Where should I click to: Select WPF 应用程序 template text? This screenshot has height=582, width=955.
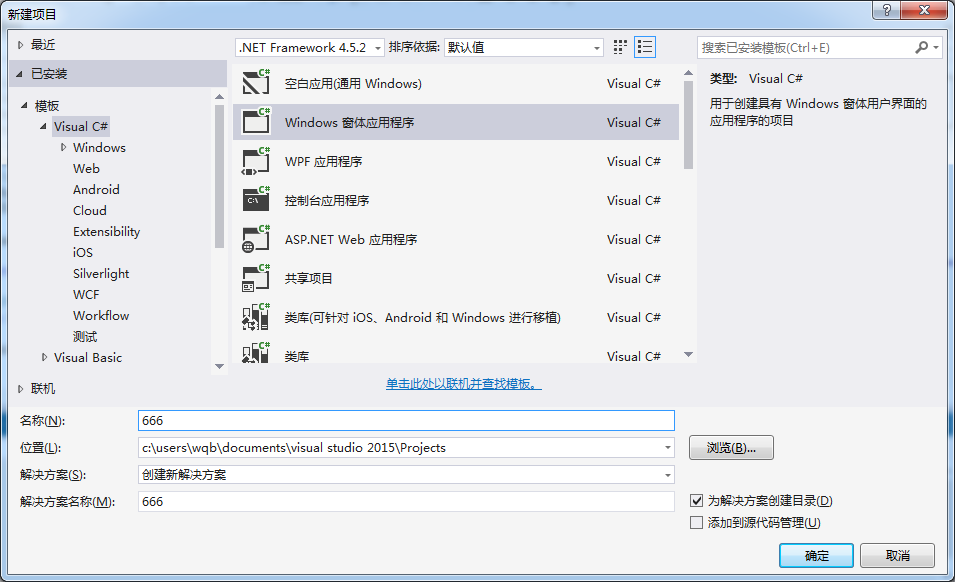[323, 161]
